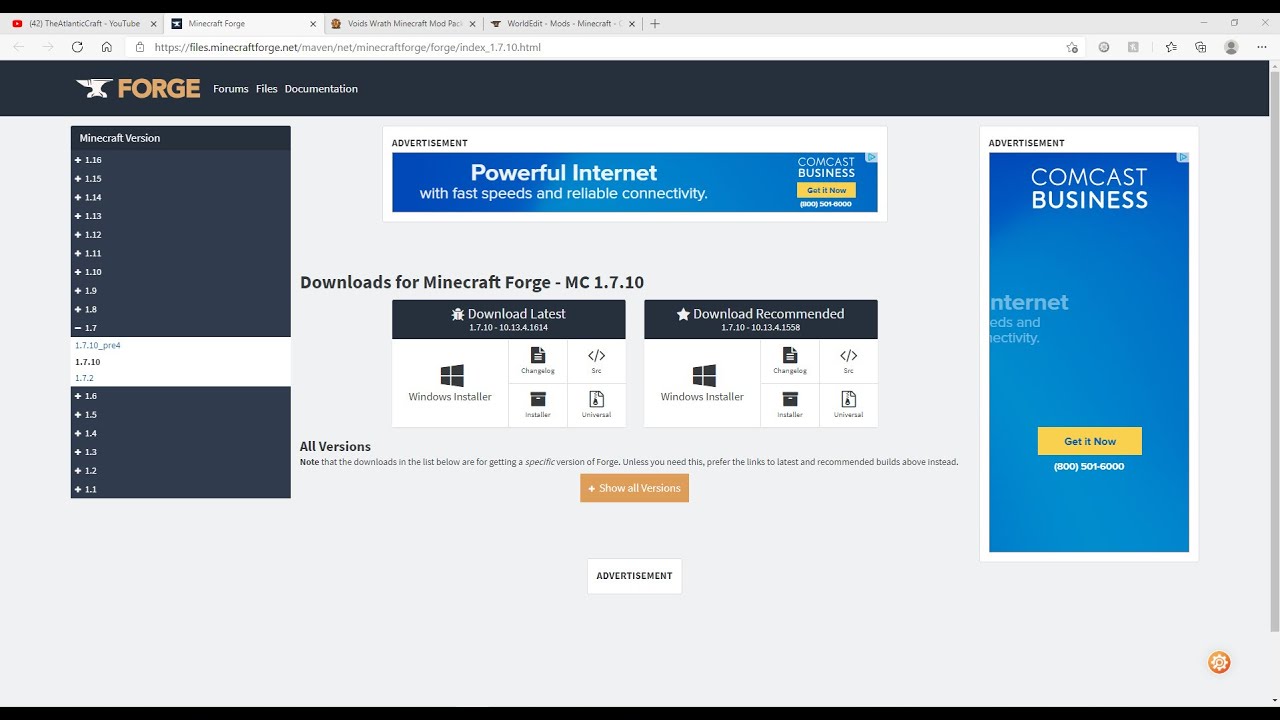Click the site lock icon in address bar

point(140,47)
